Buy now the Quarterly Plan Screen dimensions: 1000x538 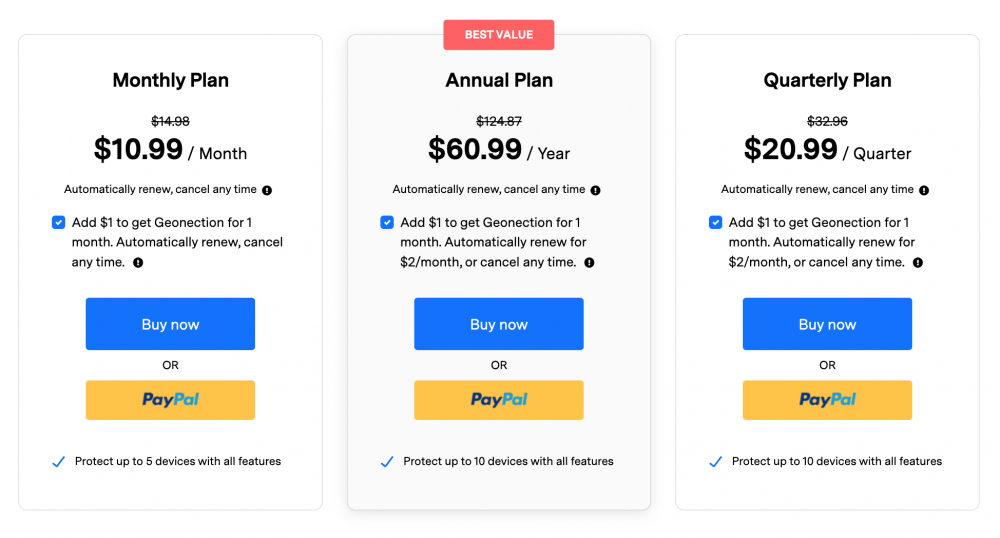coord(827,324)
